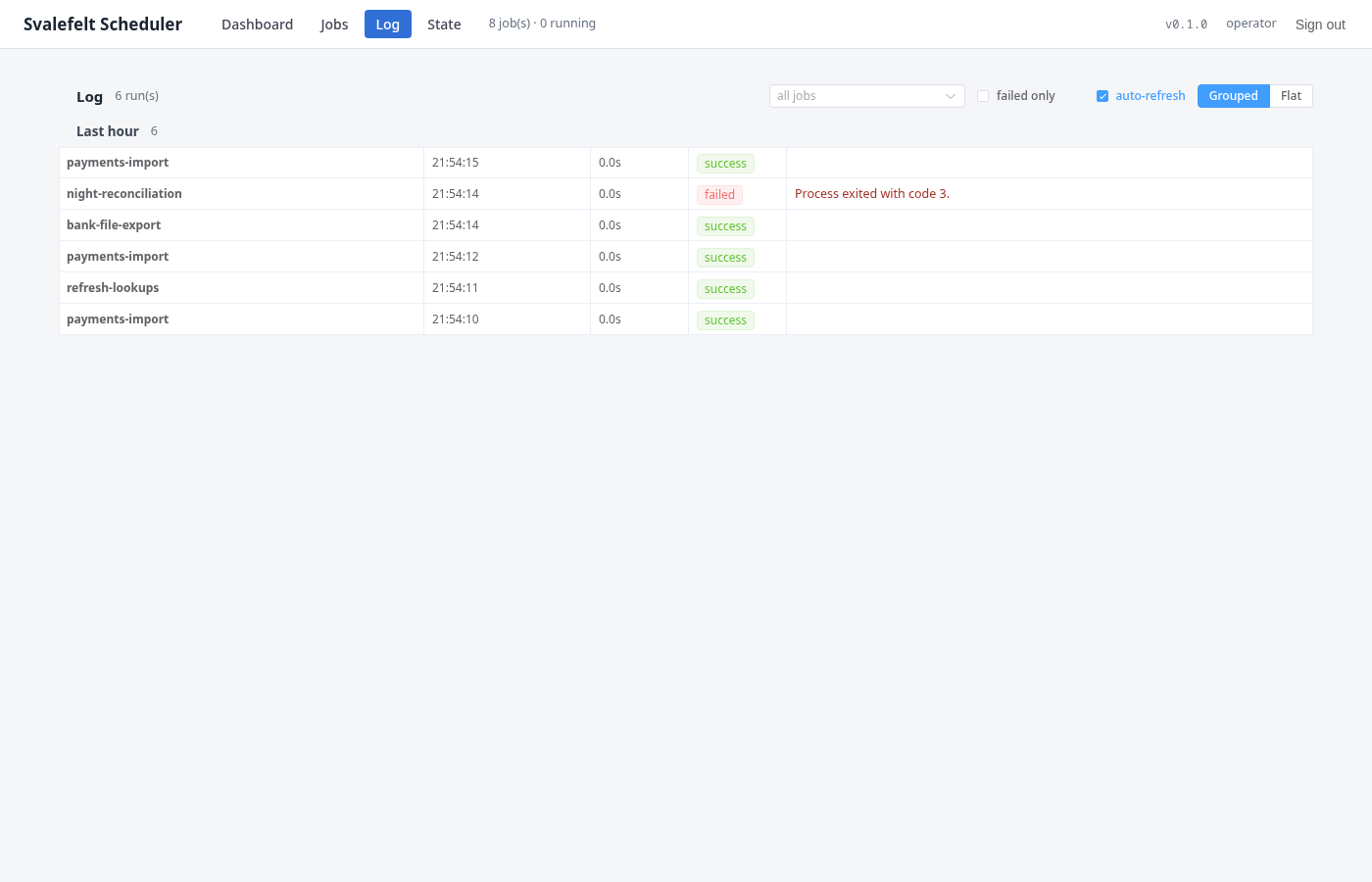Click the 'Last hour' group header

(x=108, y=131)
